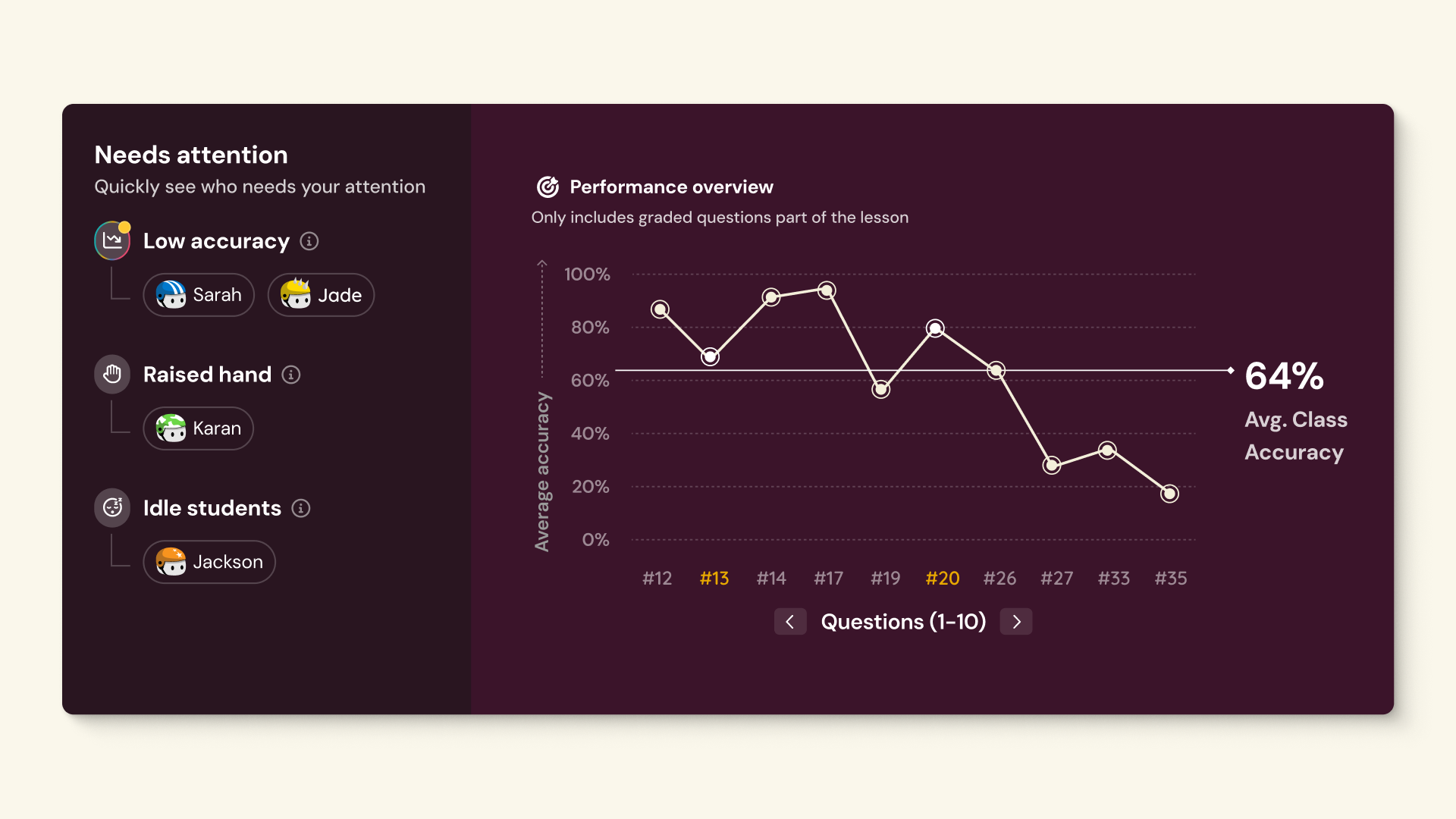Click the data point for question #35
This screenshot has height=819, width=1456.
[x=1170, y=494]
